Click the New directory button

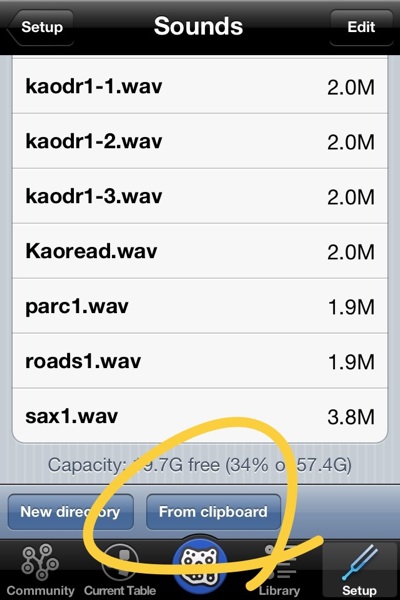point(70,512)
